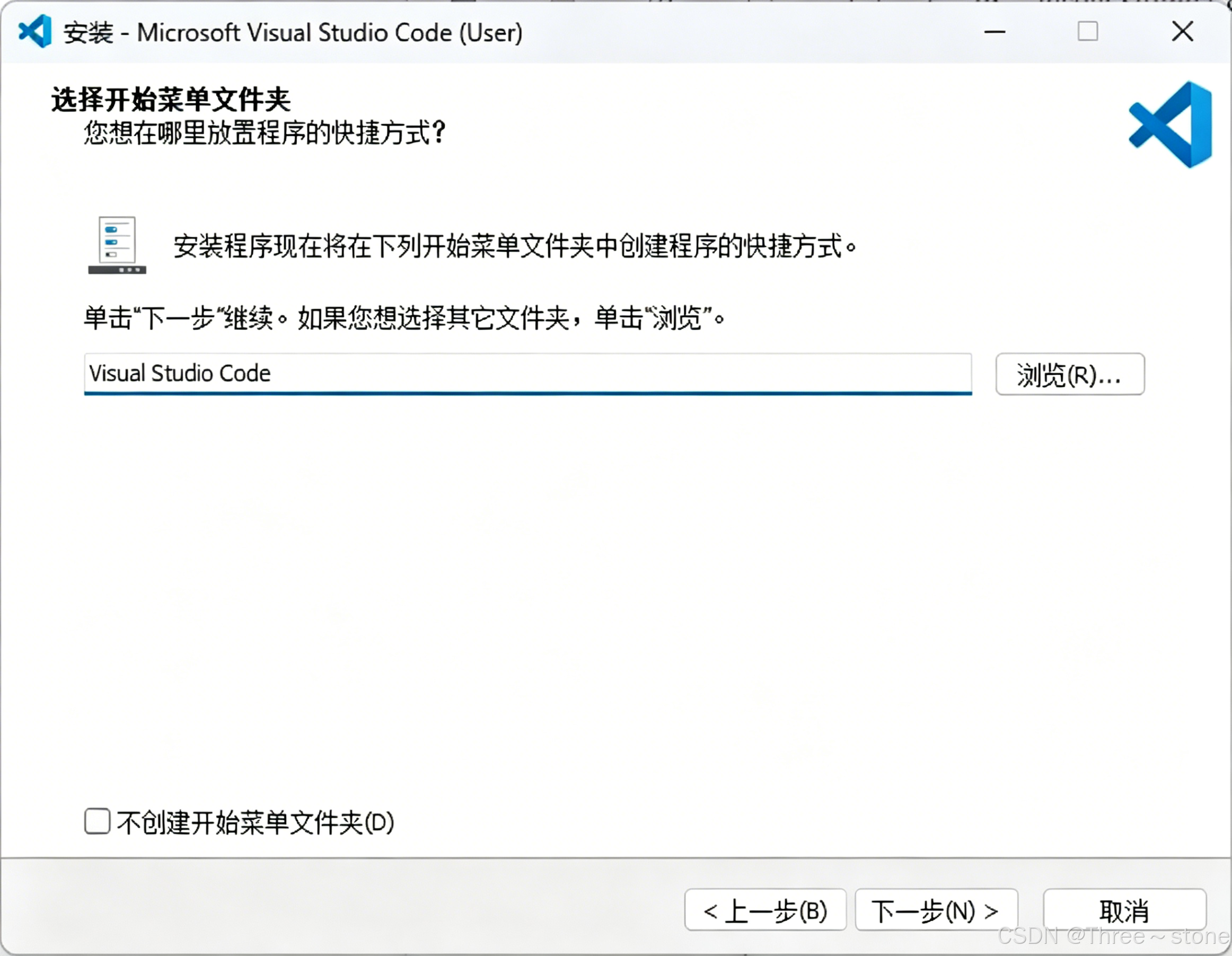Click the 不创建开始菜单文件夹(D) label text
The width and height of the screenshot is (1232, 956).
(x=255, y=822)
